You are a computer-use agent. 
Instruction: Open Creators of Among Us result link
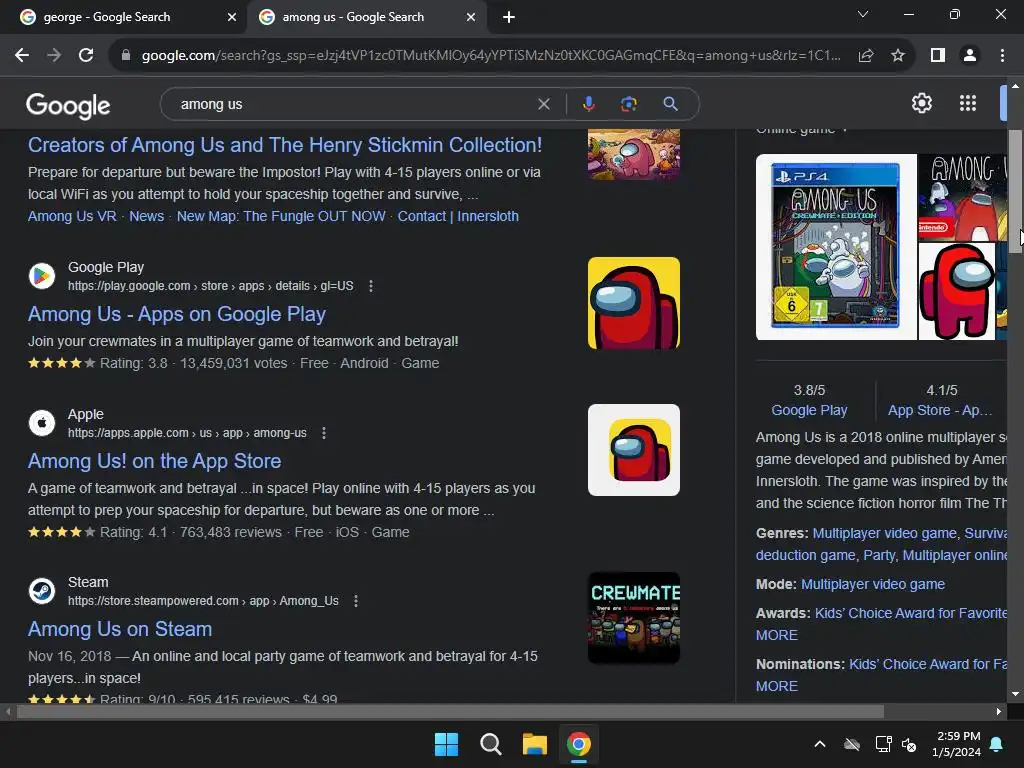tap(285, 145)
